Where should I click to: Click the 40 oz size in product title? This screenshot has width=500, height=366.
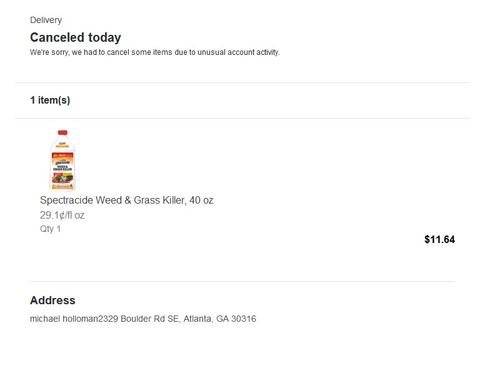pos(201,200)
